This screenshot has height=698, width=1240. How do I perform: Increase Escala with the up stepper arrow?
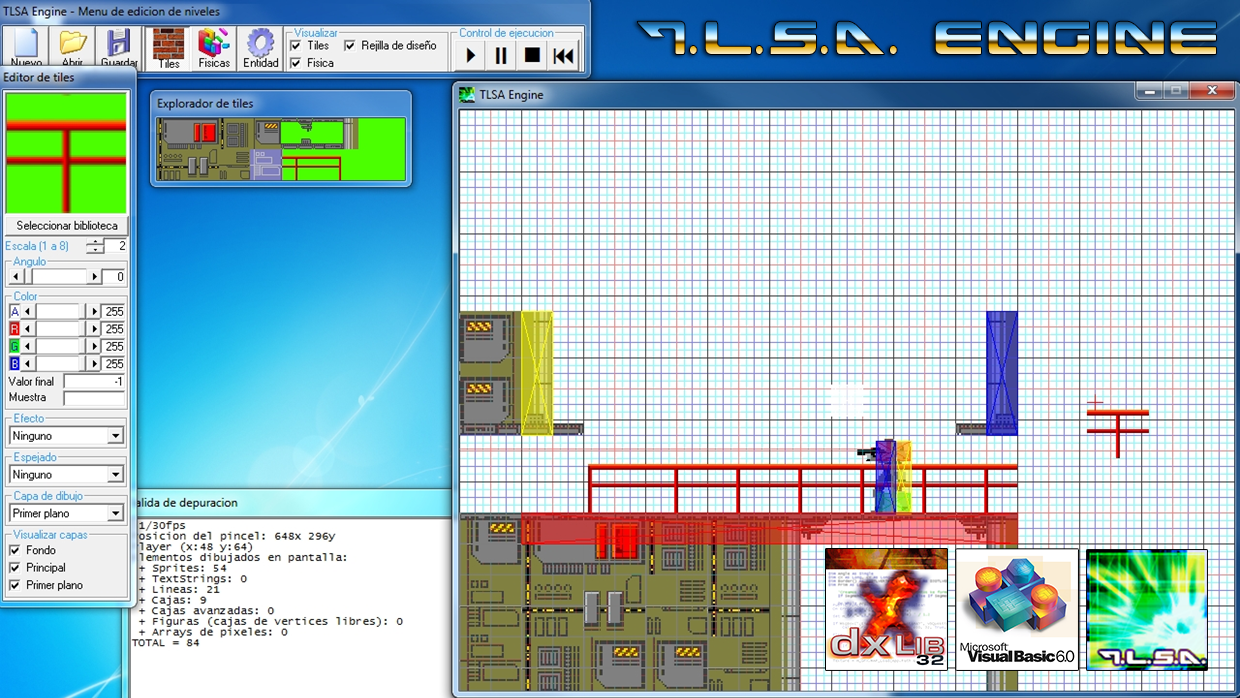pos(95,241)
